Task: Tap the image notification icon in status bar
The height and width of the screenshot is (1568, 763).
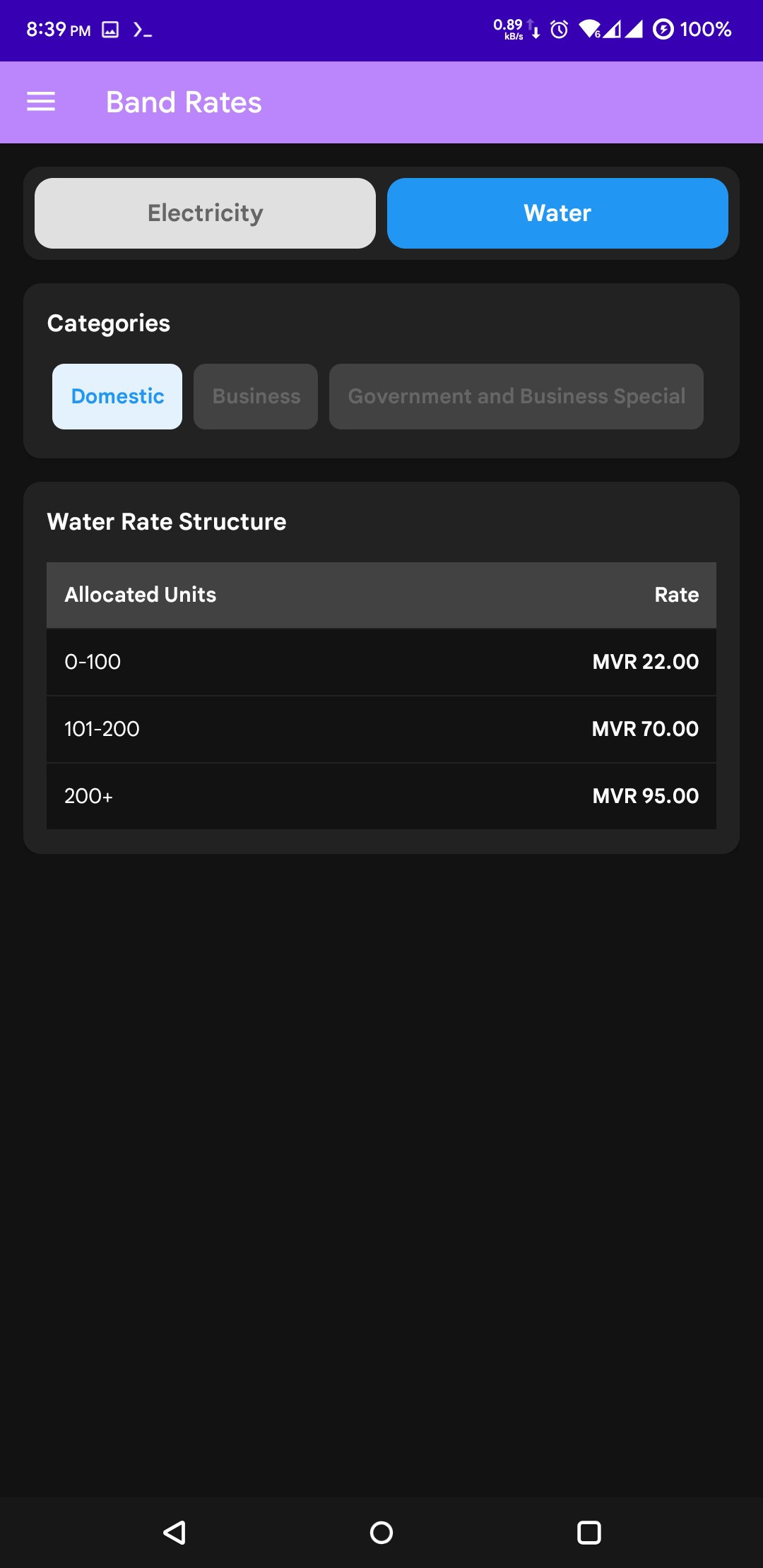Action: tap(110, 29)
